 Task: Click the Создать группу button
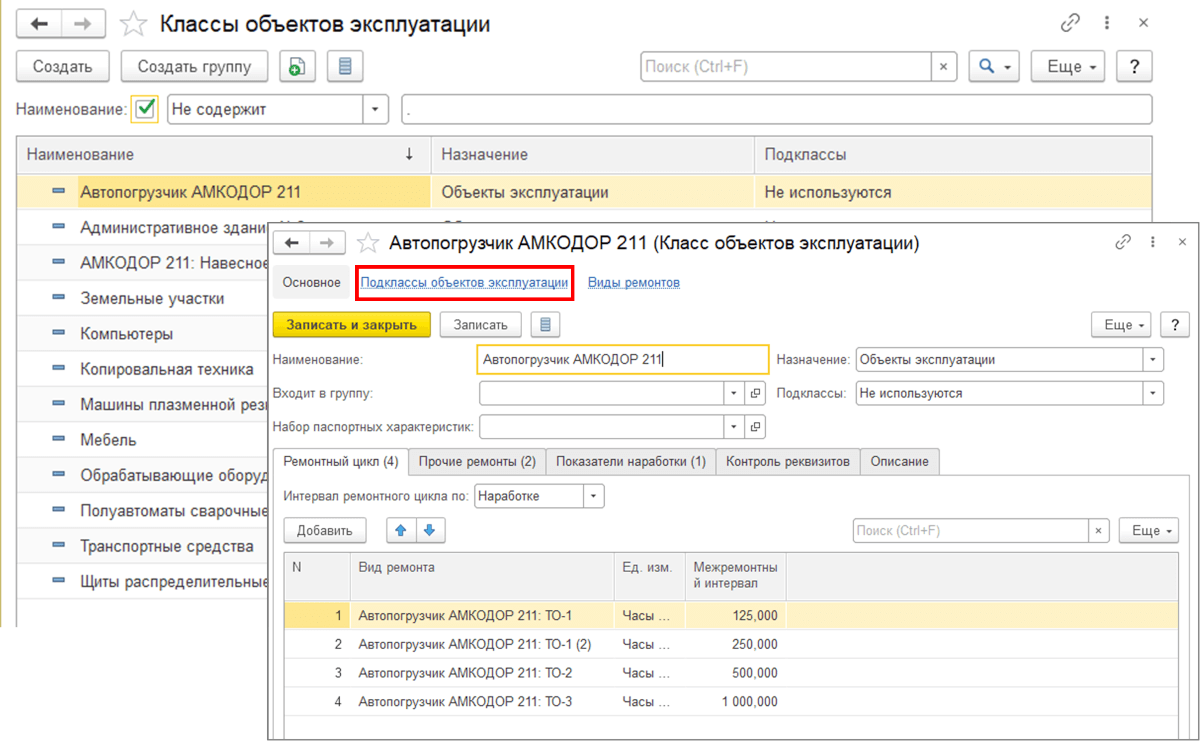194,67
